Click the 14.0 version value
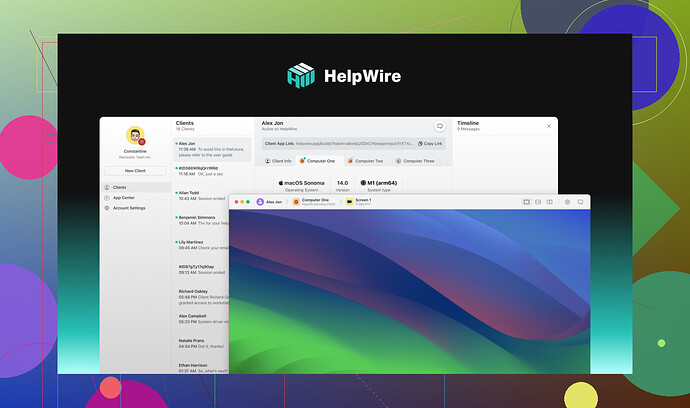Image resolution: width=690 pixels, height=408 pixels. click(x=342, y=183)
